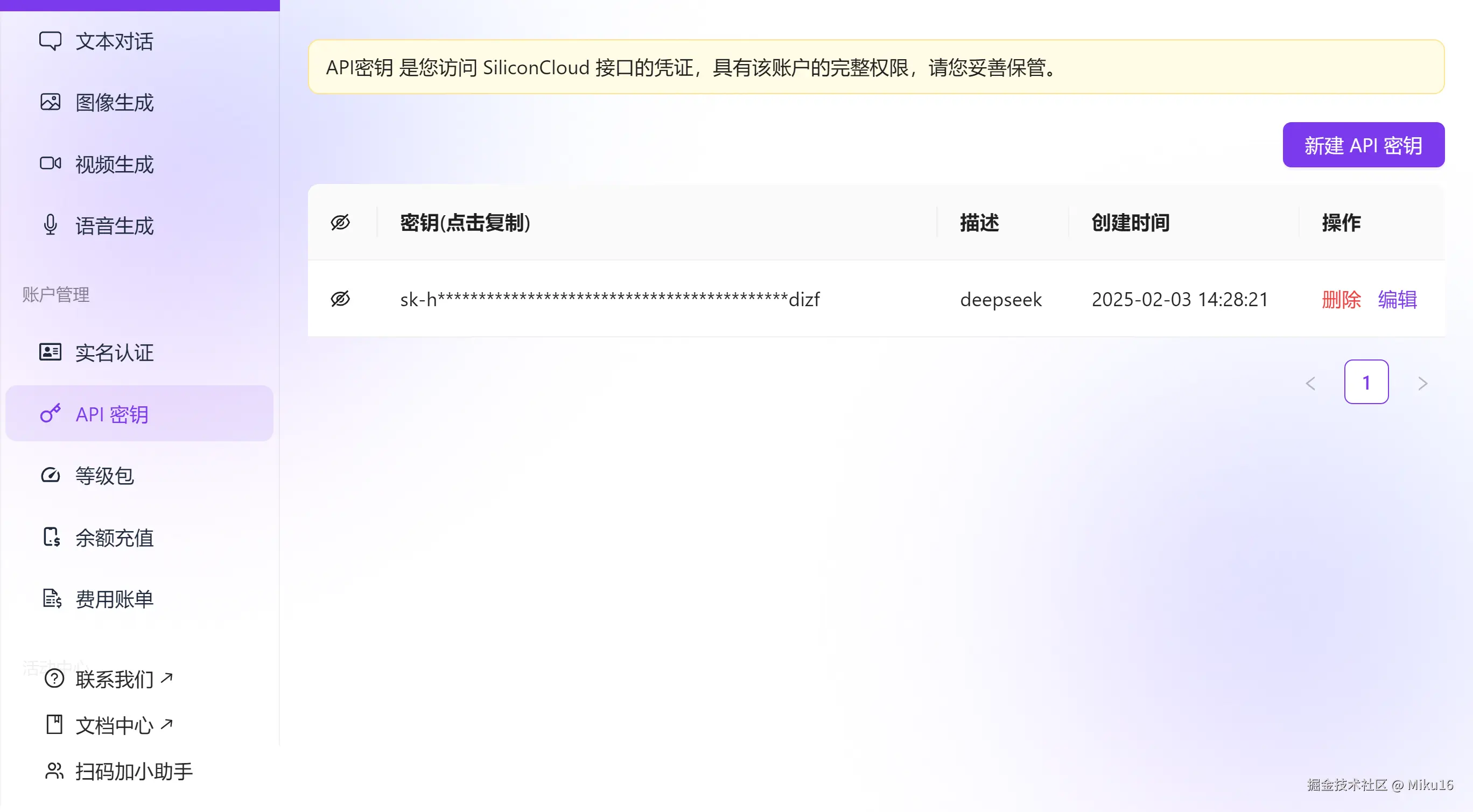Click the billing document icon
The image size is (1473, 812).
(52, 598)
